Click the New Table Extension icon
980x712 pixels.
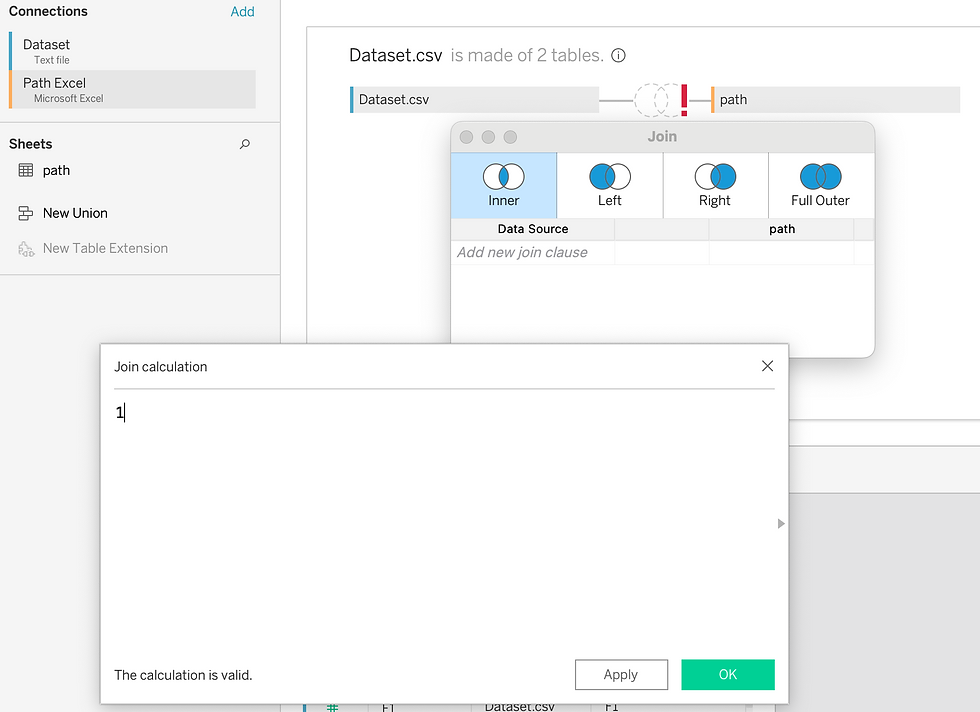pos(26,249)
